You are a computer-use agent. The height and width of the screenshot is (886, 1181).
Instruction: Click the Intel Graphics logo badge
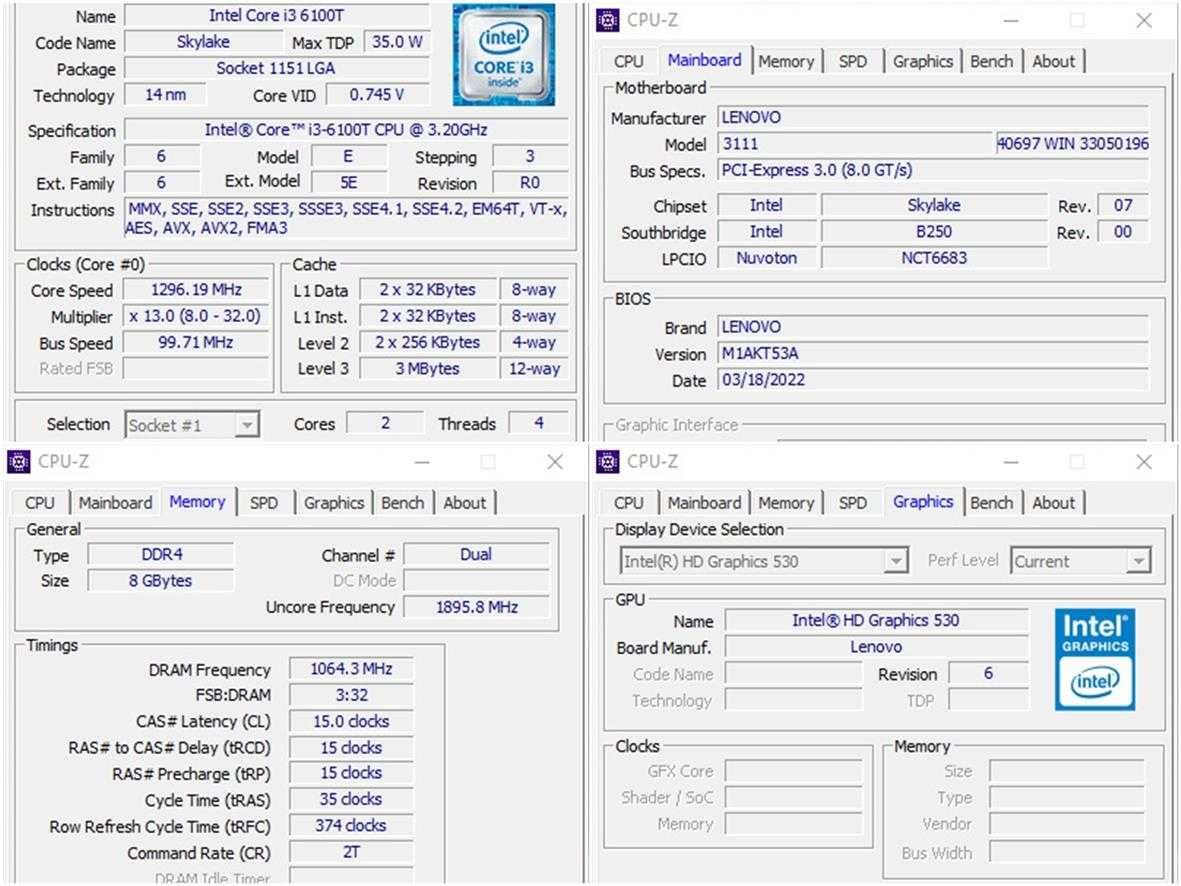[1095, 660]
